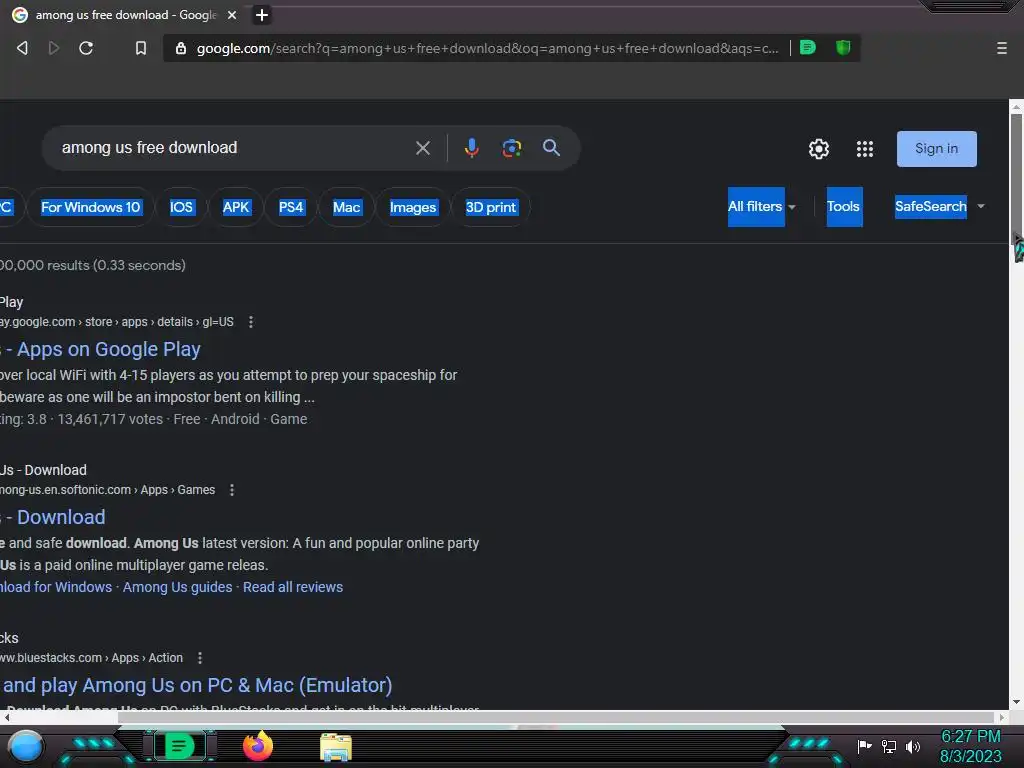
Task: Switch to the 'Images' filter chip
Action: tap(413, 207)
